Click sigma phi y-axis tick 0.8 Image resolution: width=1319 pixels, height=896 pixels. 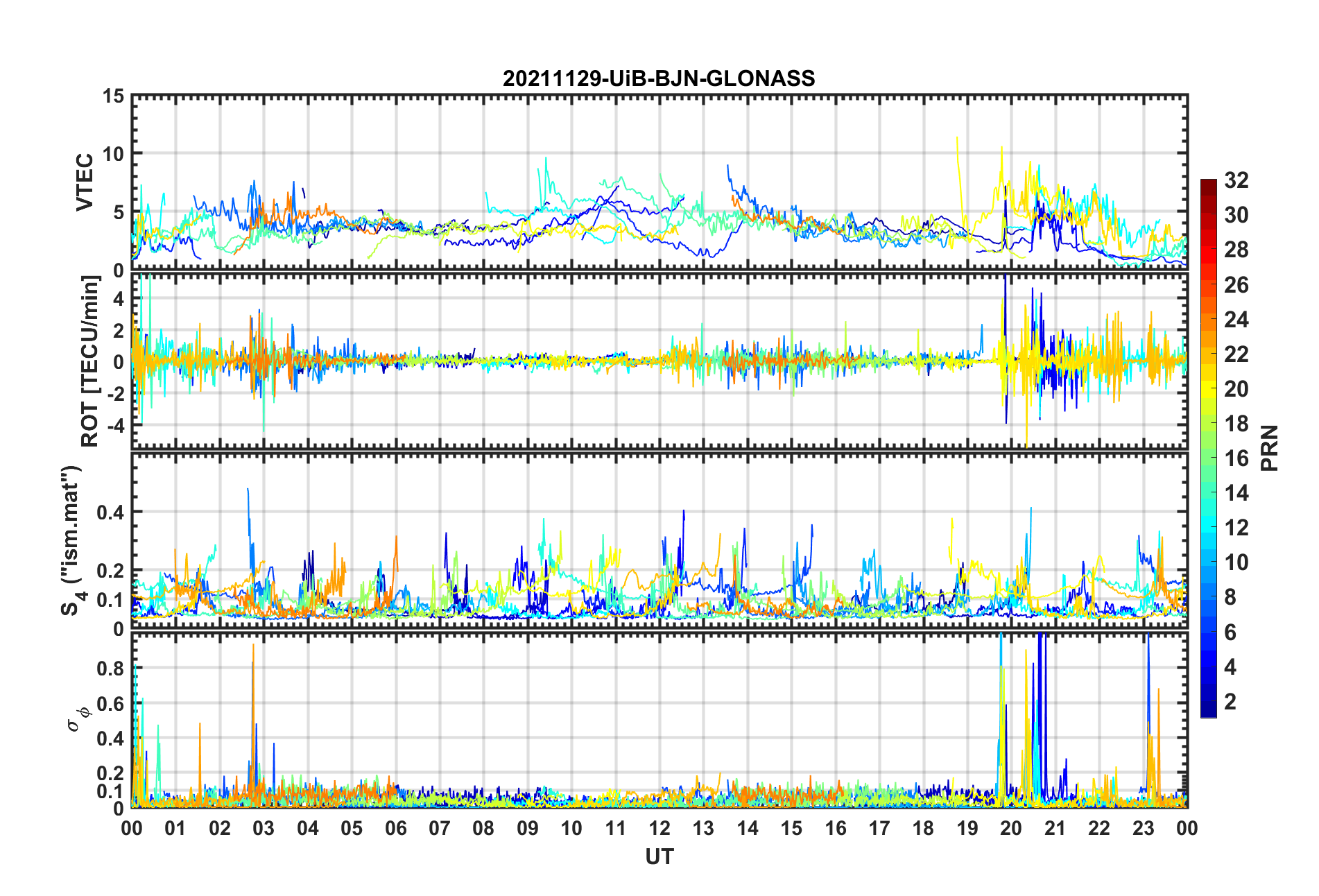coord(110,669)
